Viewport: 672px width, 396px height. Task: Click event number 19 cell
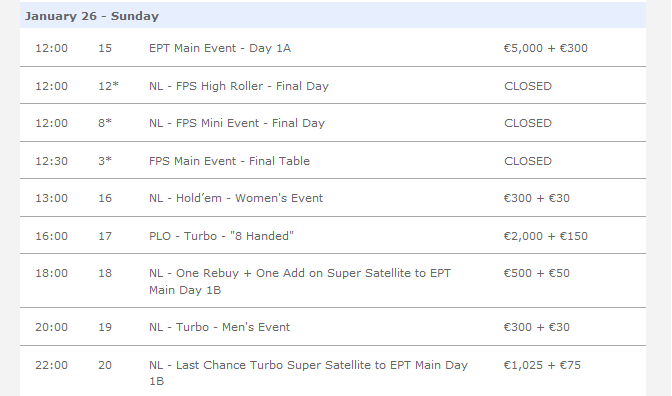click(105, 327)
